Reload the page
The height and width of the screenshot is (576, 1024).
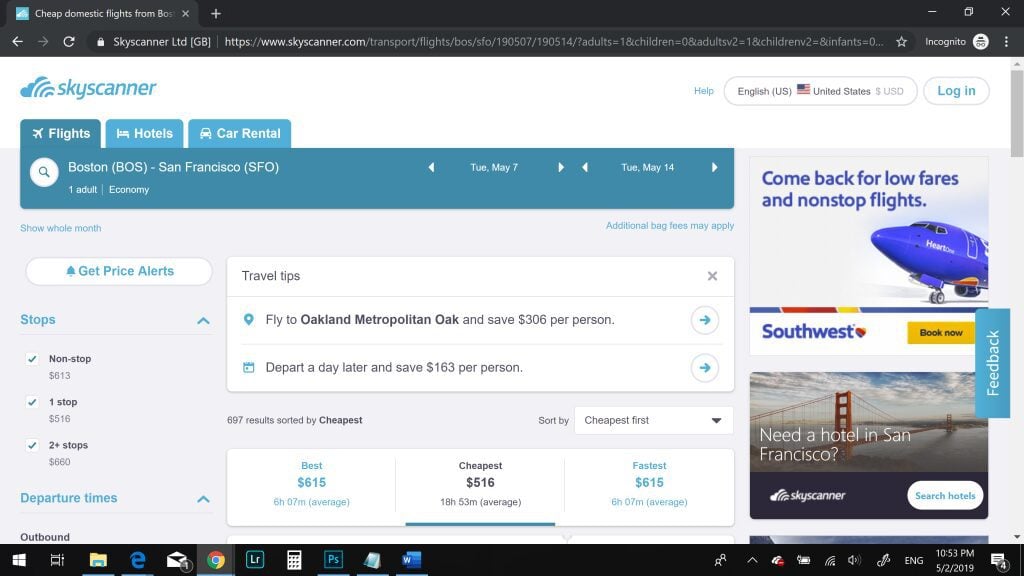click(69, 41)
